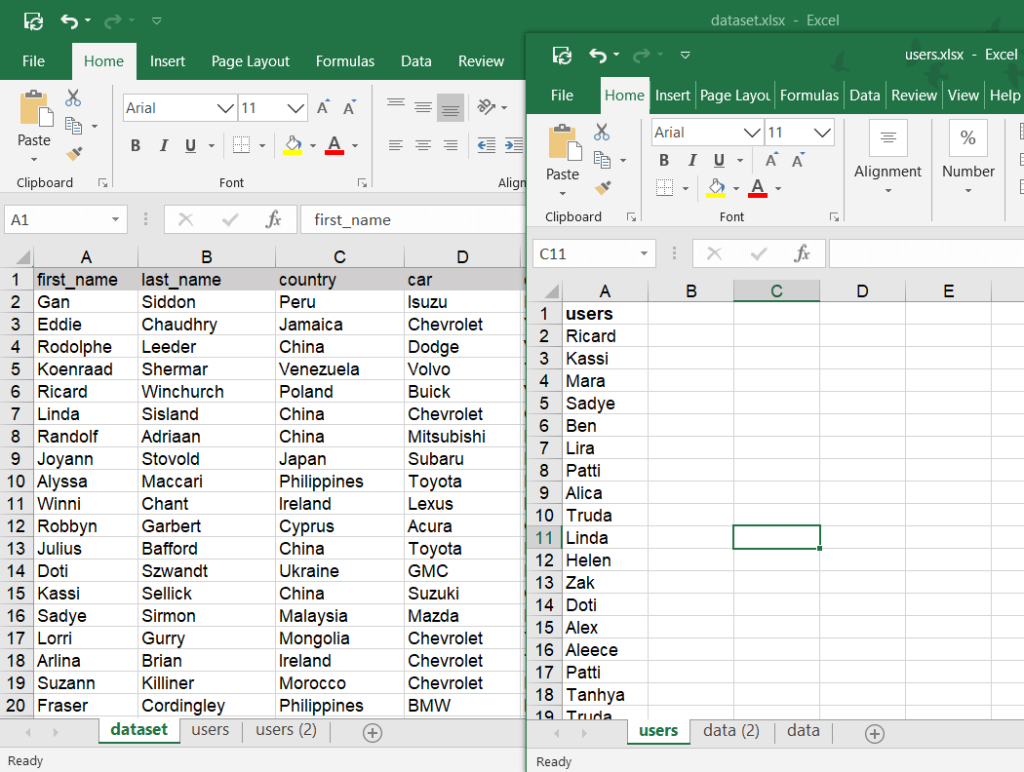Open font name dropdown showing Arial in dataset

click(x=226, y=108)
